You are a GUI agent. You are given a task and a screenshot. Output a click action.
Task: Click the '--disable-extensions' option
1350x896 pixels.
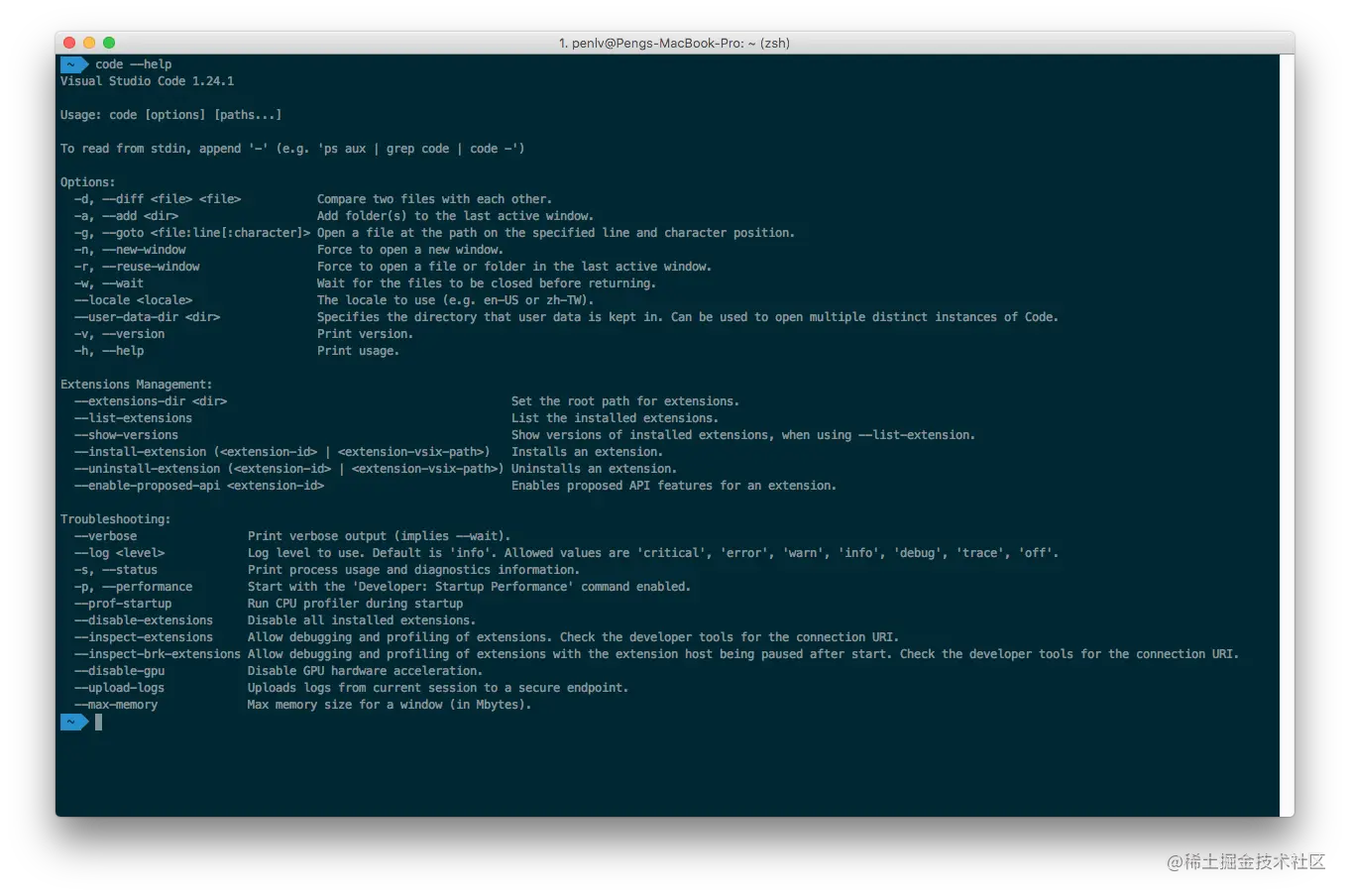[144, 620]
